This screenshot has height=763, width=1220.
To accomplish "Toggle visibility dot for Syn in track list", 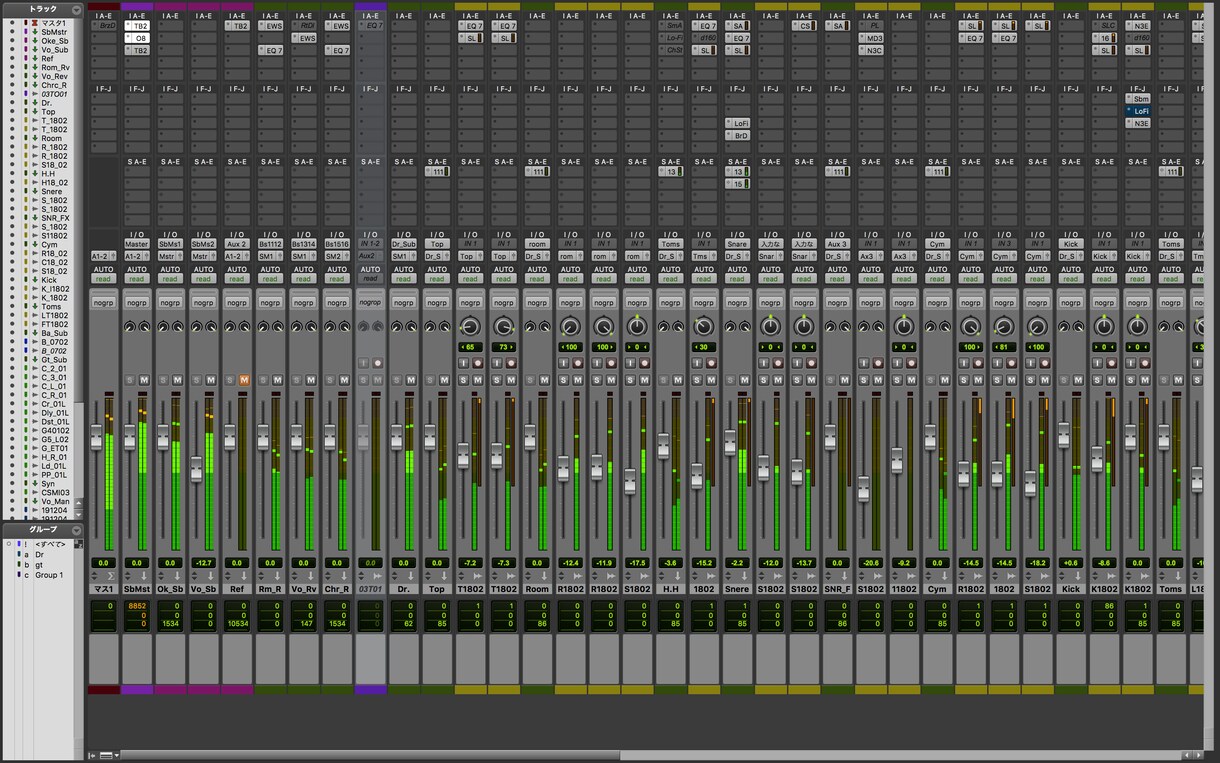I will (x=12, y=483).
